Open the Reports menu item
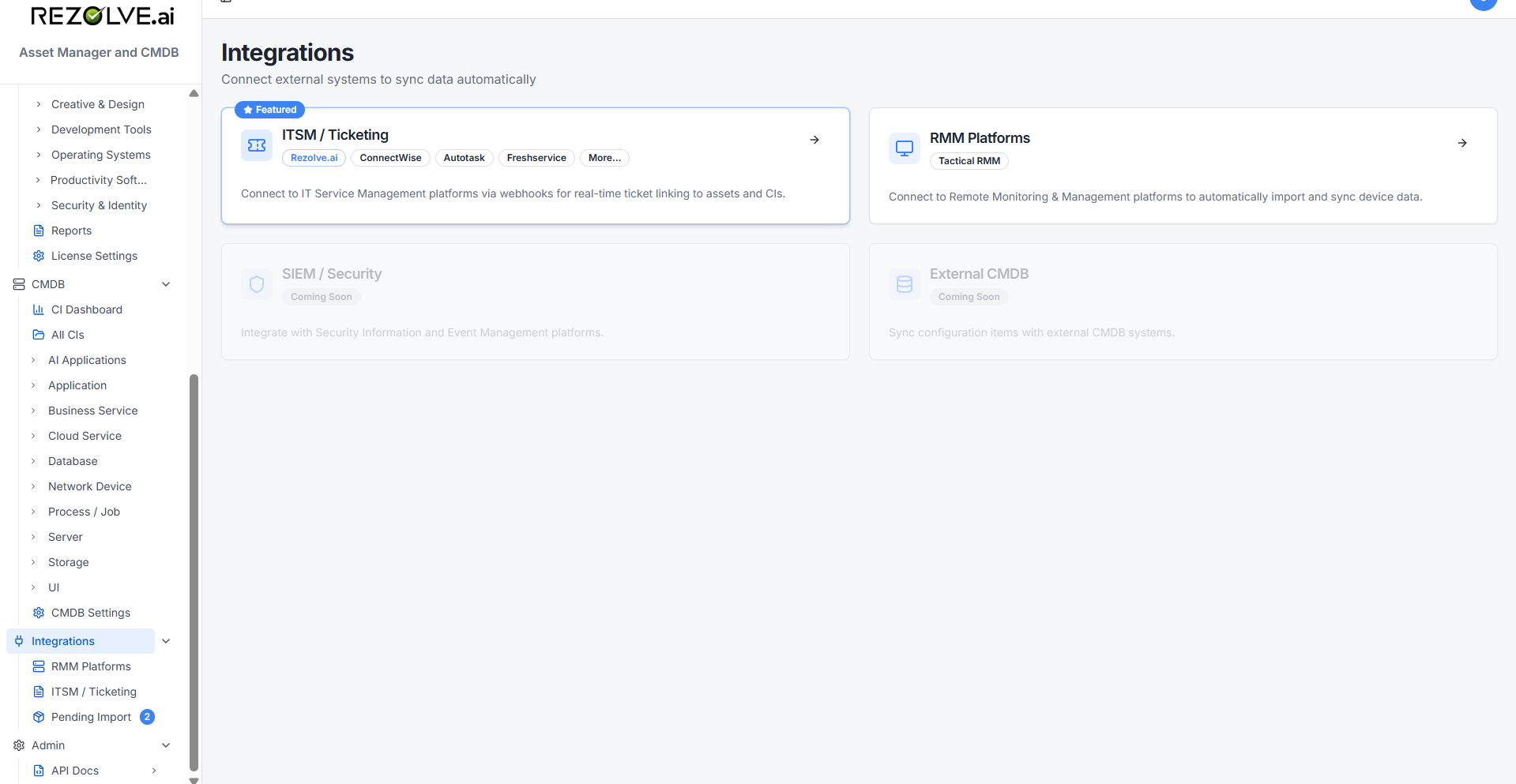Viewport: 1516px width, 784px height. point(71,231)
